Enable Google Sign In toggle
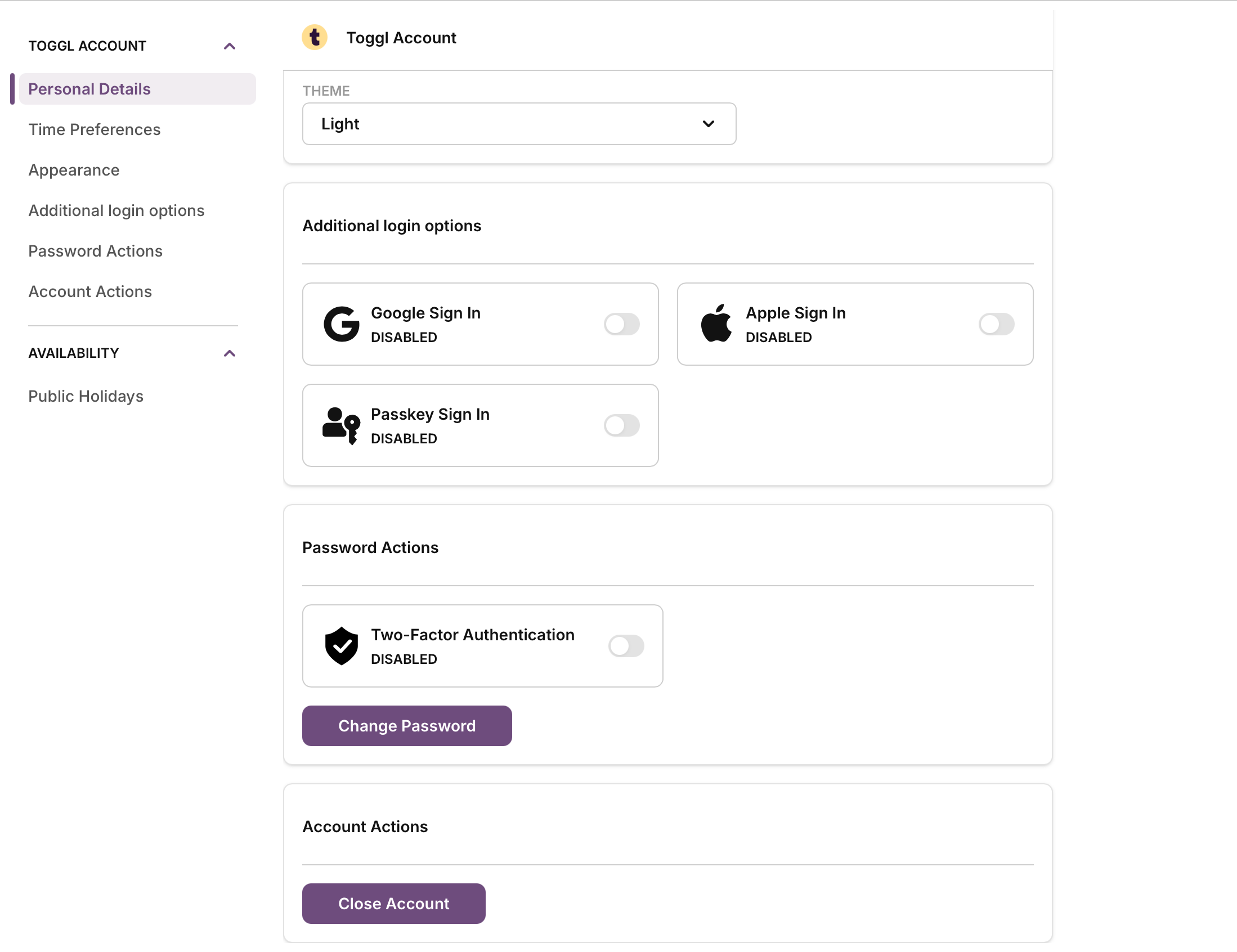This screenshot has width=1237, height=952. (621, 324)
